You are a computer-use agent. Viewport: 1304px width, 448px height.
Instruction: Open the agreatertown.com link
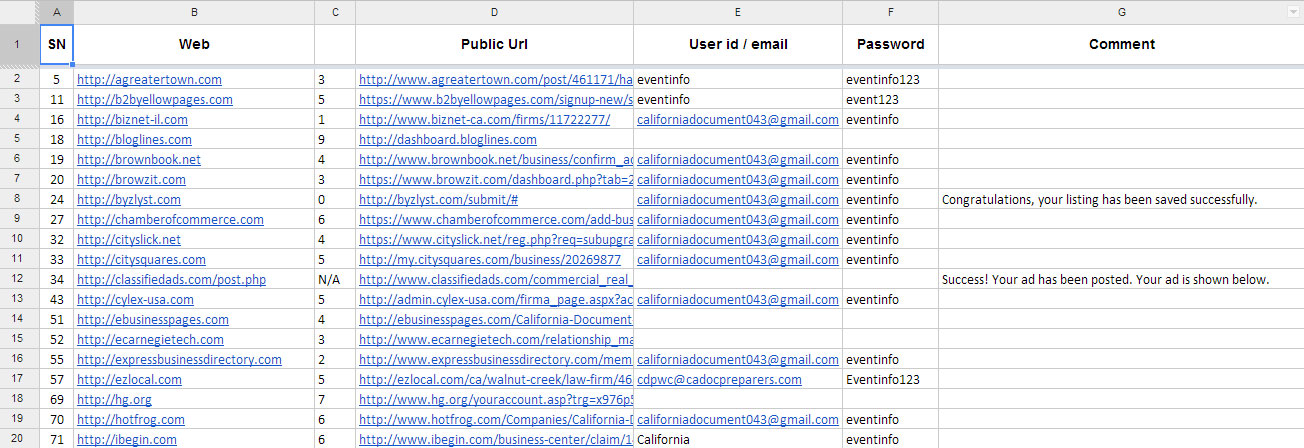point(149,79)
